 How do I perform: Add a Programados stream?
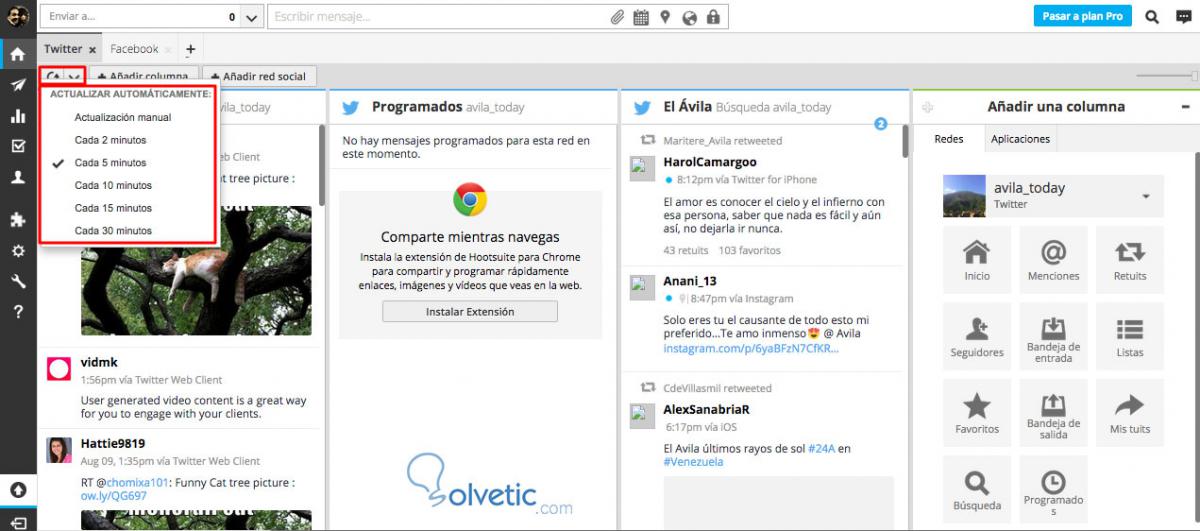click(x=1054, y=489)
